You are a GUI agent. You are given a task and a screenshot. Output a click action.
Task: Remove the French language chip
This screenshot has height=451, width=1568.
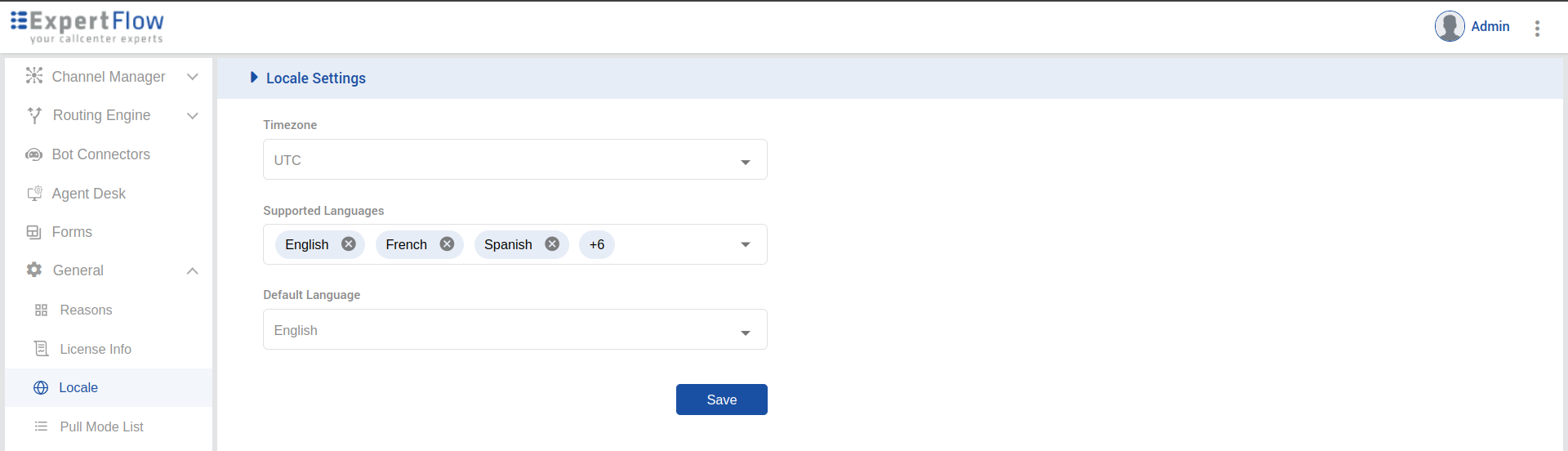[x=447, y=244]
